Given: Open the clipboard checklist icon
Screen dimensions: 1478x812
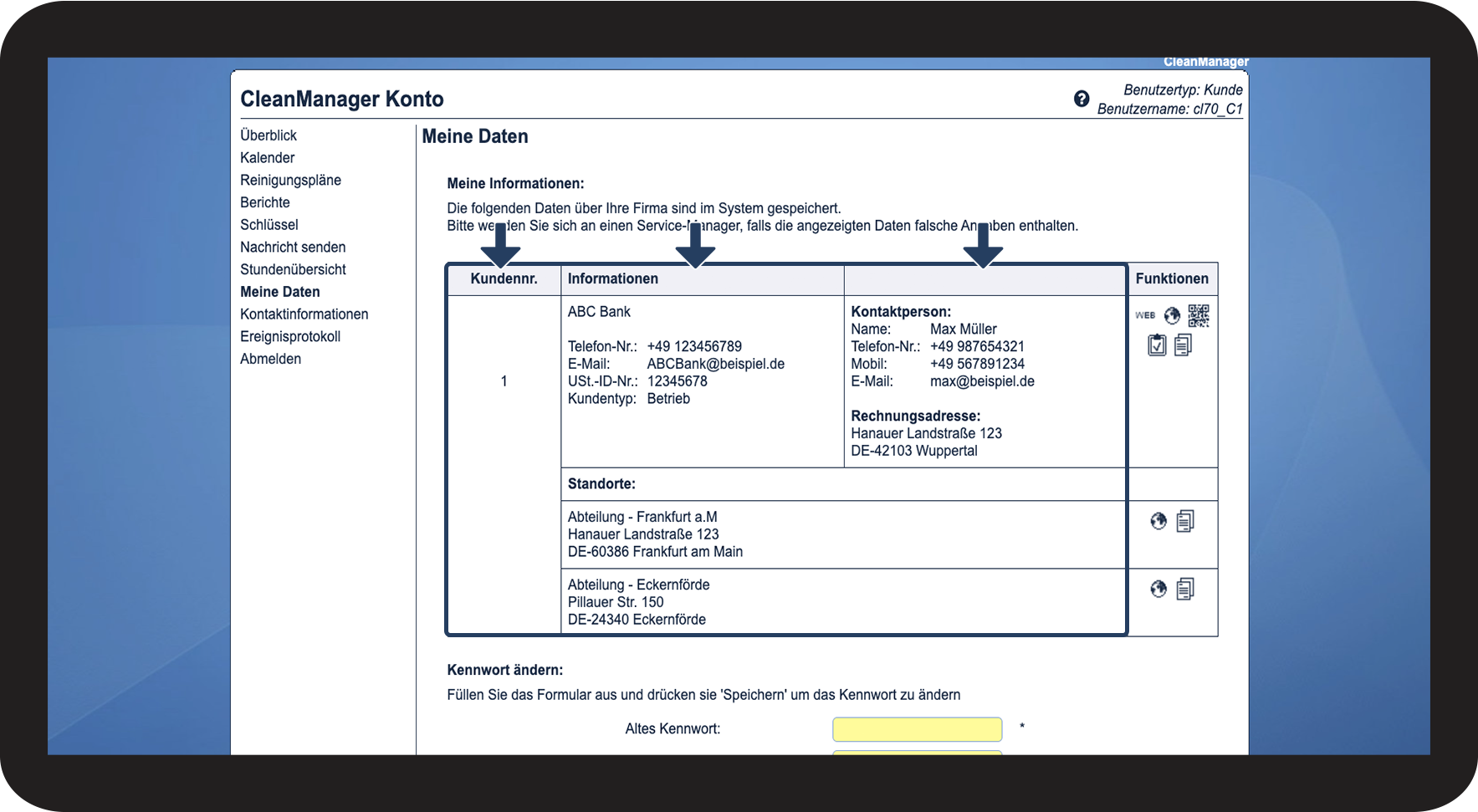Looking at the screenshot, I should [1157, 345].
